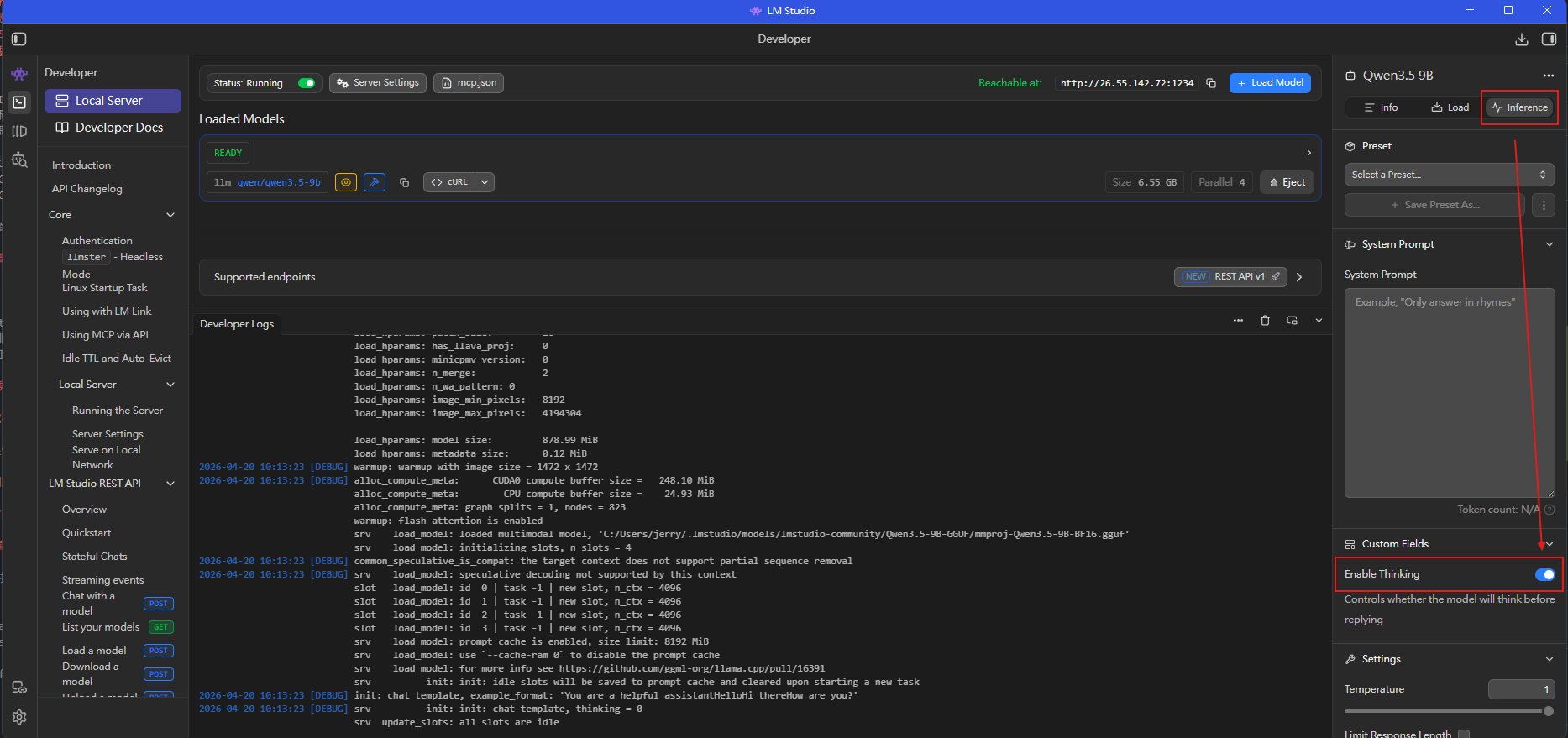Collapse the LM Studio REST API section
This screenshot has height=738, width=1568.
coord(170,484)
